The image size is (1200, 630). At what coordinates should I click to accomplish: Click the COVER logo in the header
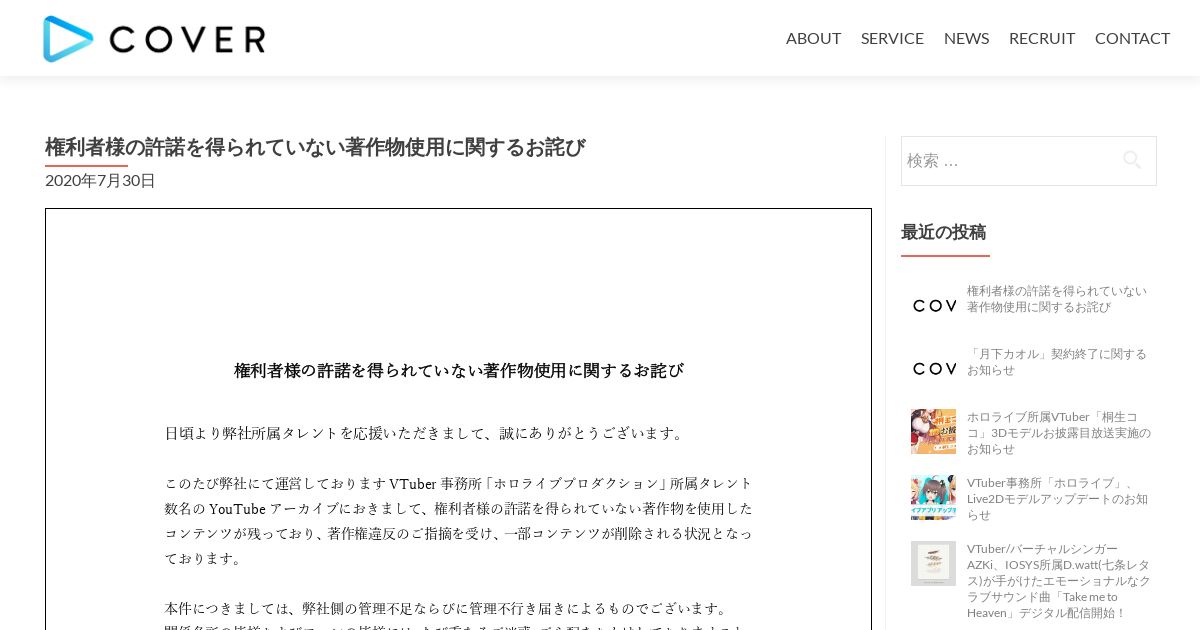[154, 39]
